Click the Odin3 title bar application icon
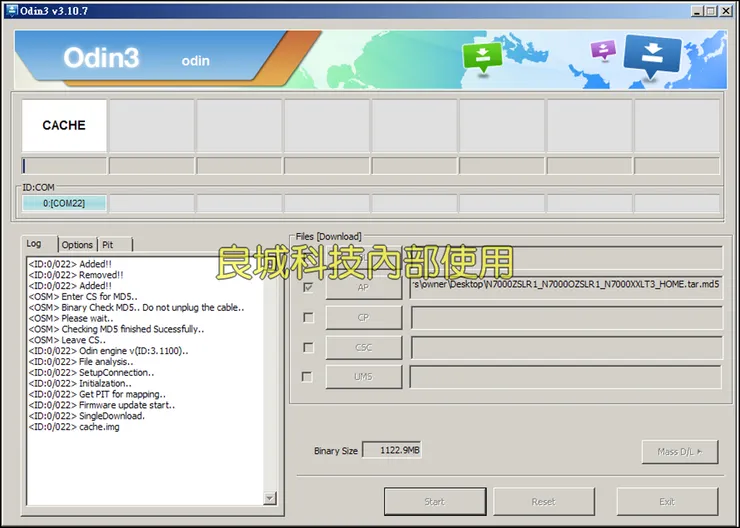The height and width of the screenshot is (528, 740). [x=11, y=10]
